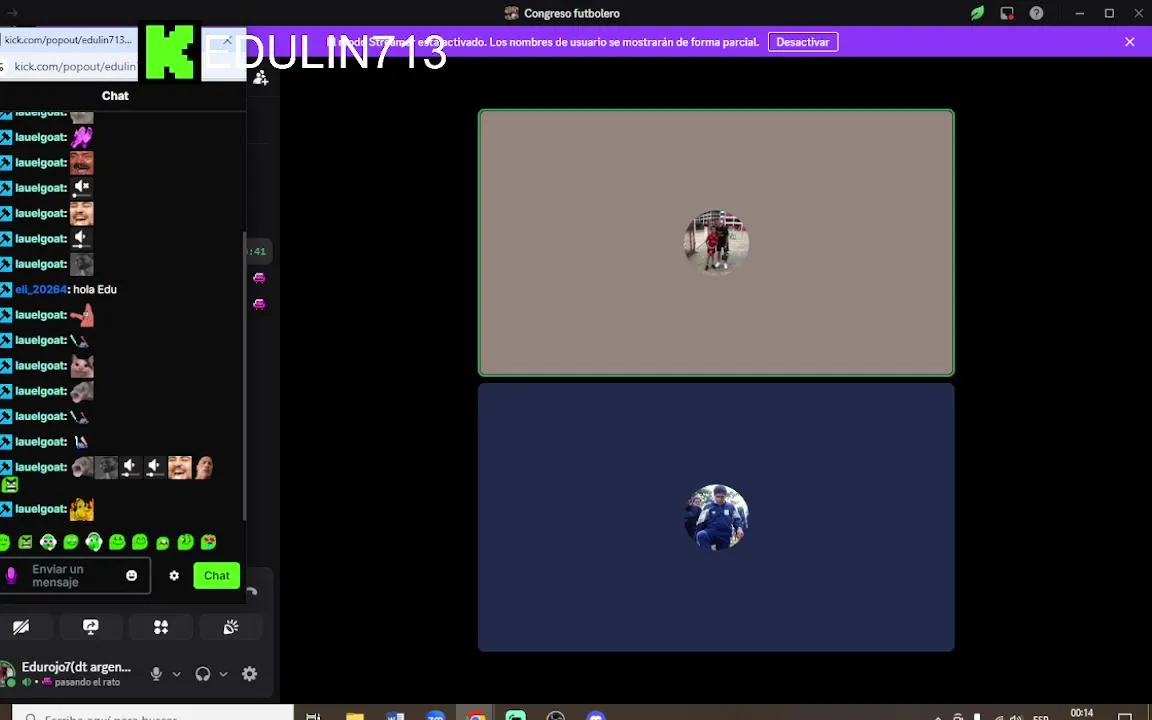This screenshot has height=720, width=1152.
Task: Add people to call icon
Action: pyautogui.click(x=261, y=78)
